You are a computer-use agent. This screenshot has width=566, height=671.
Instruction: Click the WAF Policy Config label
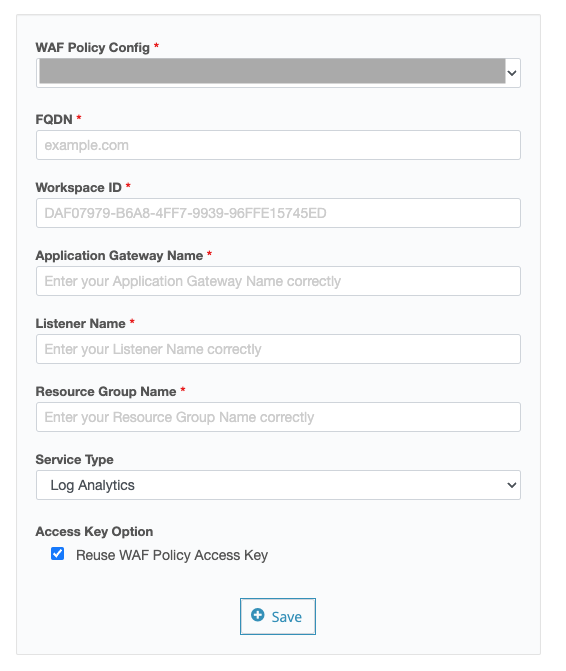point(93,48)
